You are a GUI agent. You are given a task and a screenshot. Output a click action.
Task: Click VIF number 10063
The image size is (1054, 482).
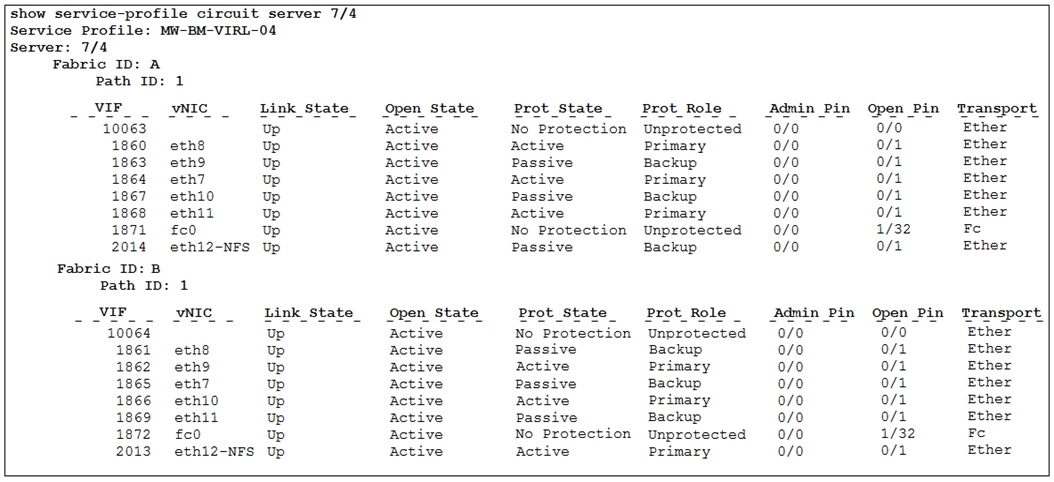[124, 129]
